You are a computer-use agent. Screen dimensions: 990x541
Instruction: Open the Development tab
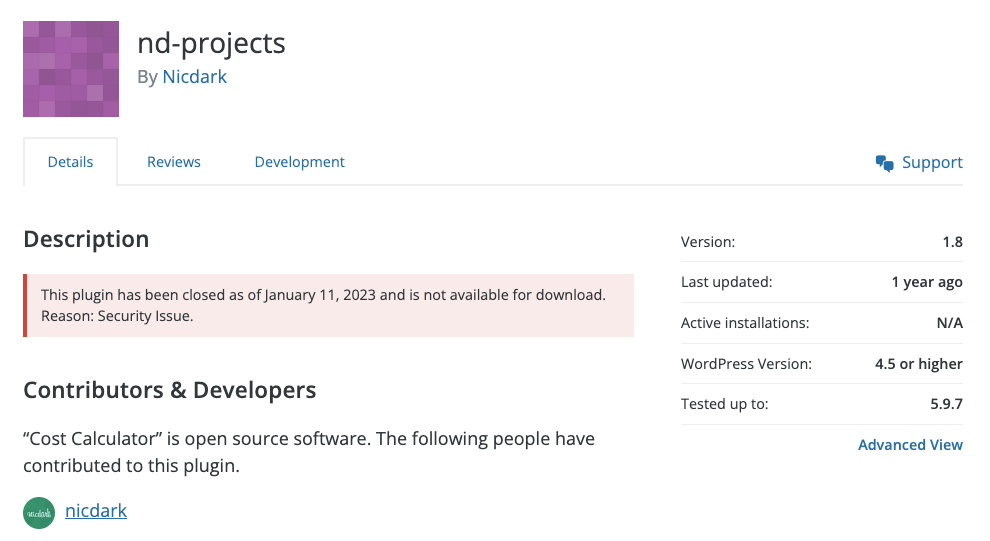pos(299,162)
